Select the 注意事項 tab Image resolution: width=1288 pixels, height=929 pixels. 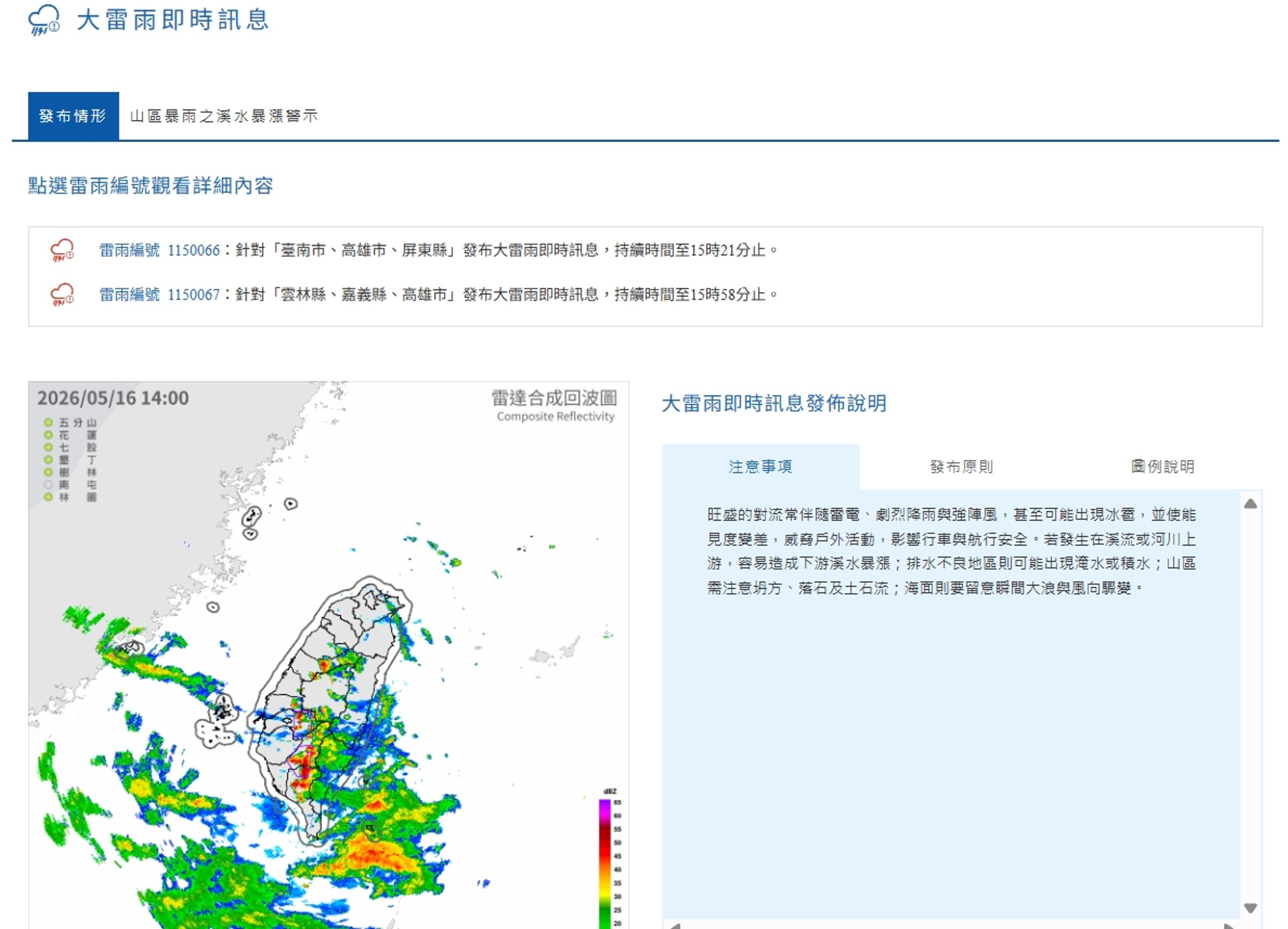tap(760, 467)
